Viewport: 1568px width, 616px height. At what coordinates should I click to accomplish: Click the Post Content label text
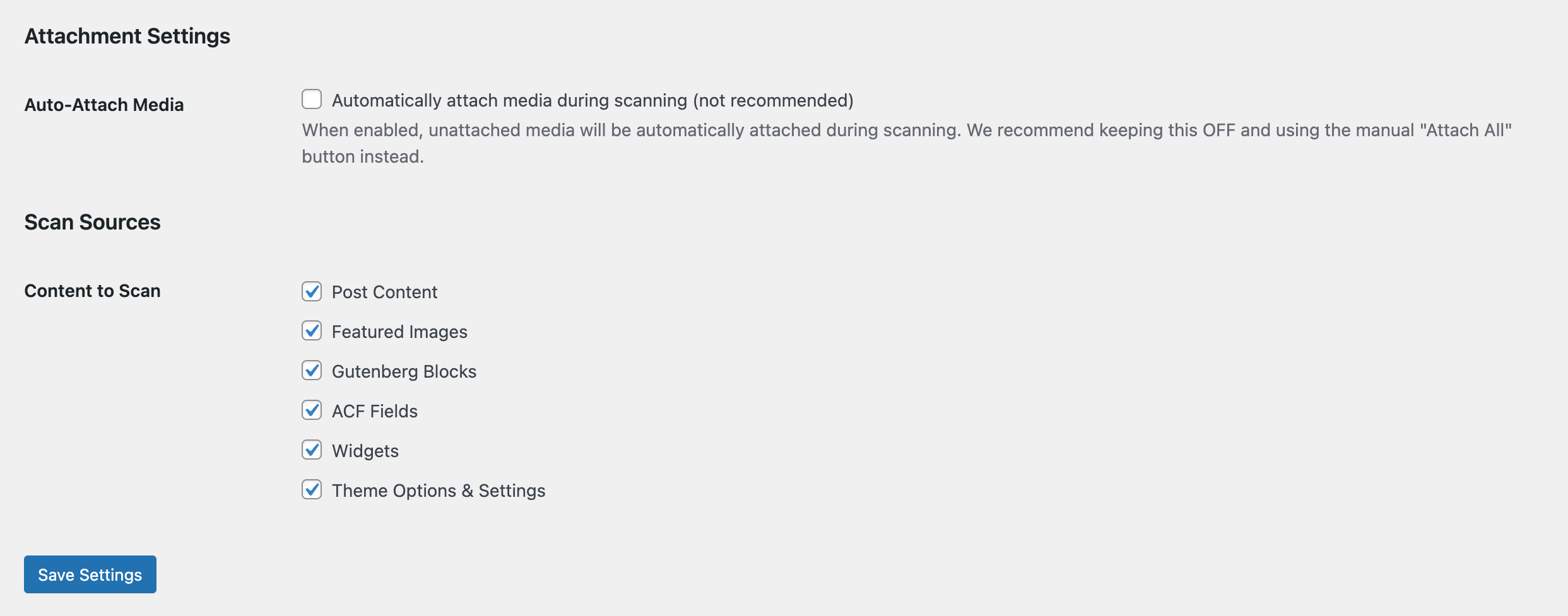coord(384,292)
